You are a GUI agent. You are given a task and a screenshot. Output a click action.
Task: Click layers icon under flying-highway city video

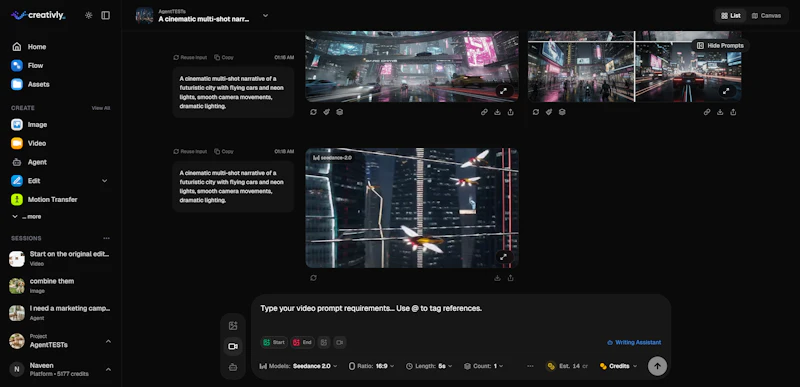pyautogui.click(x=340, y=112)
